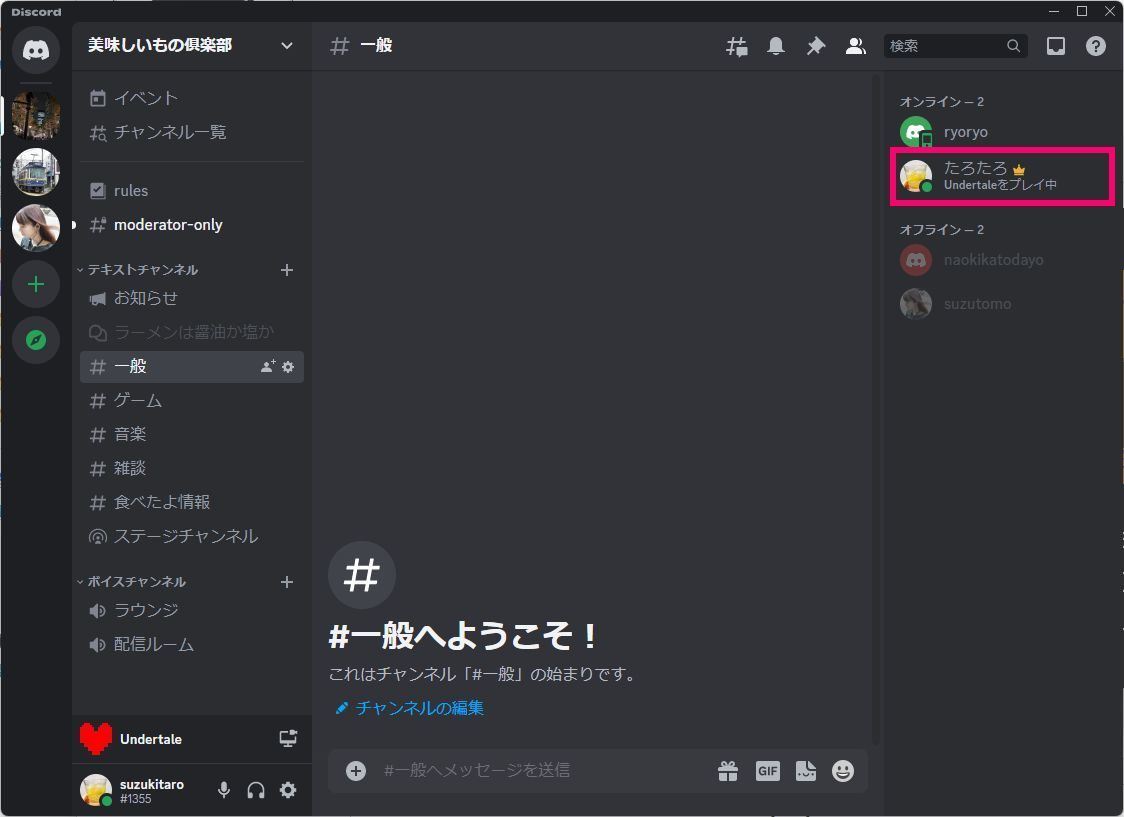Screen dimensions: 1124x817
Task: Open the GIF picker
Action: pyautogui.click(x=767, y=770)
